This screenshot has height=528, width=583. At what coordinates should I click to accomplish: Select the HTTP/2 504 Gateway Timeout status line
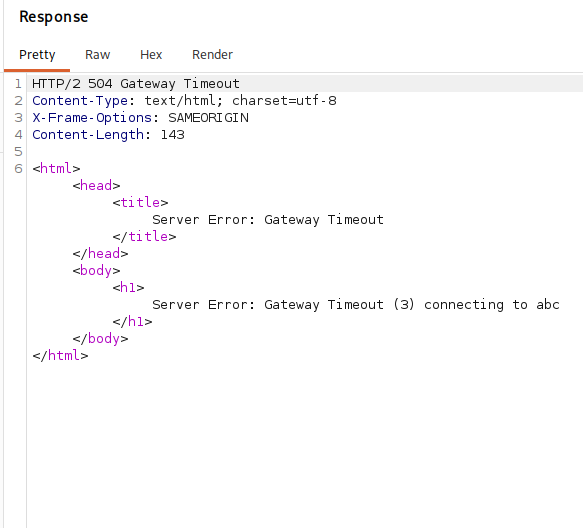[136, 84]
